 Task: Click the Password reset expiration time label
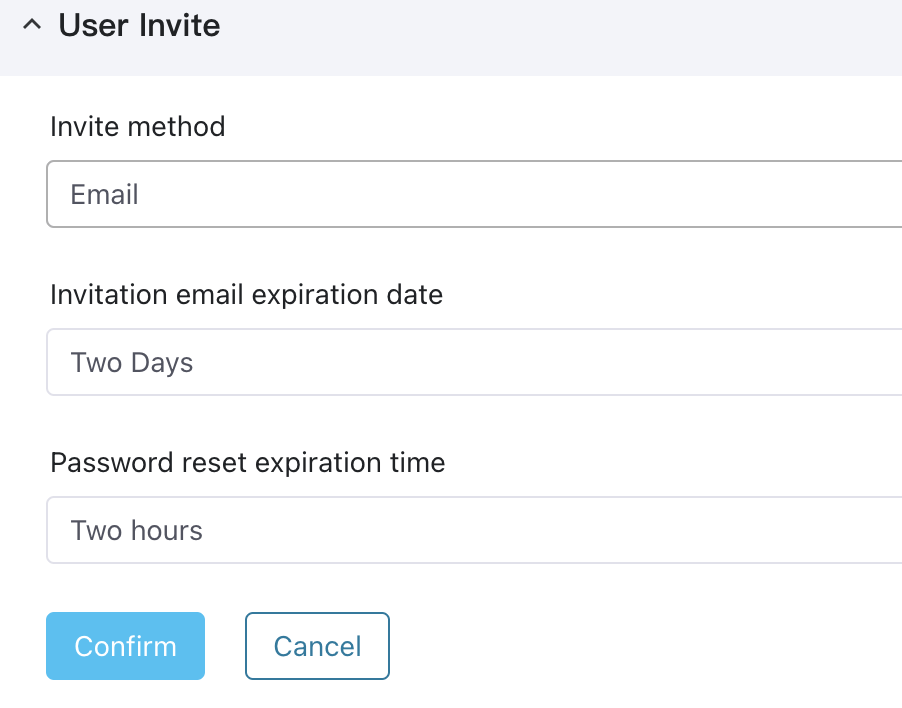(x=248, y=462)
